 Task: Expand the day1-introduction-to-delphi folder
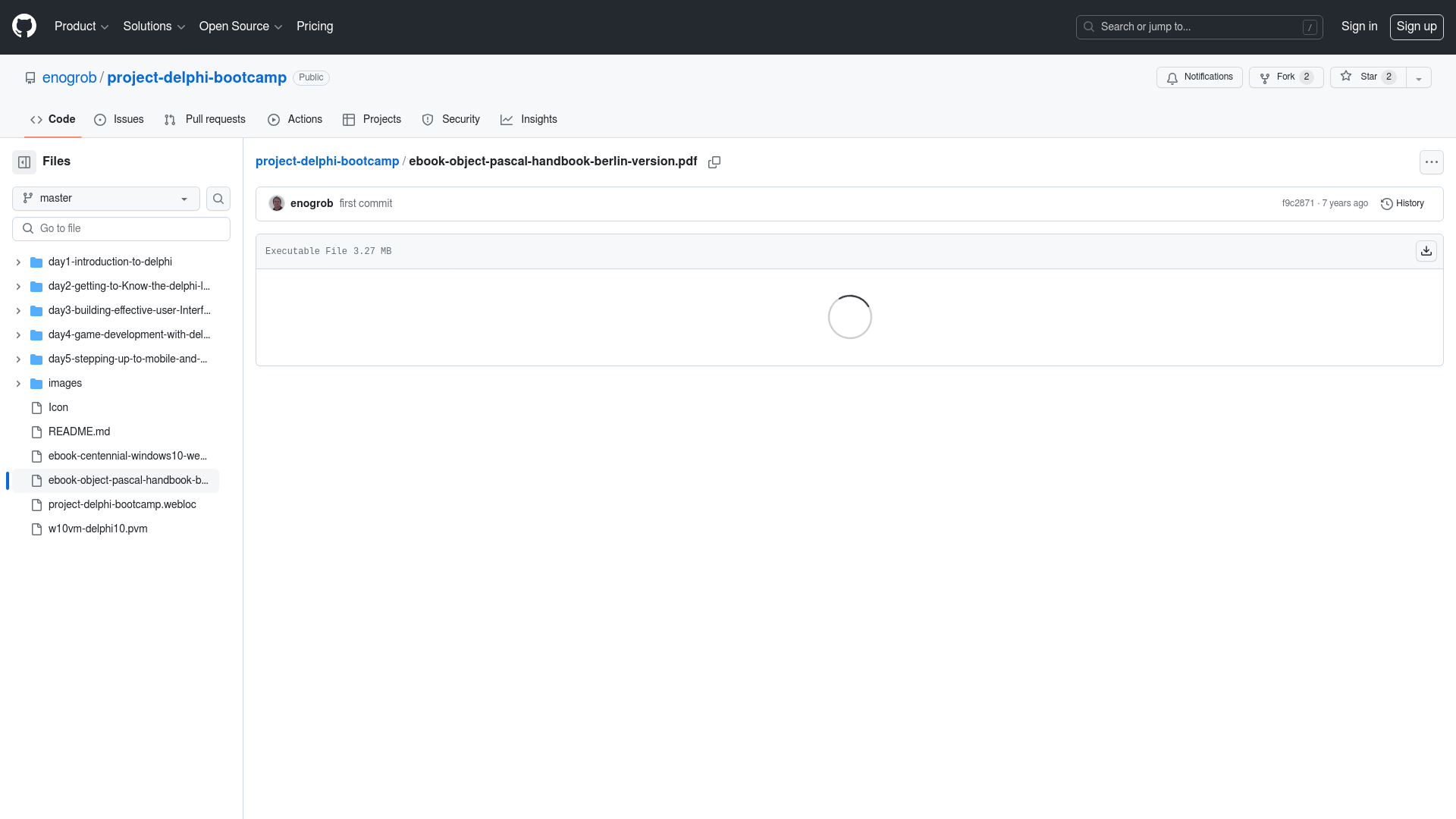point(18,262)
